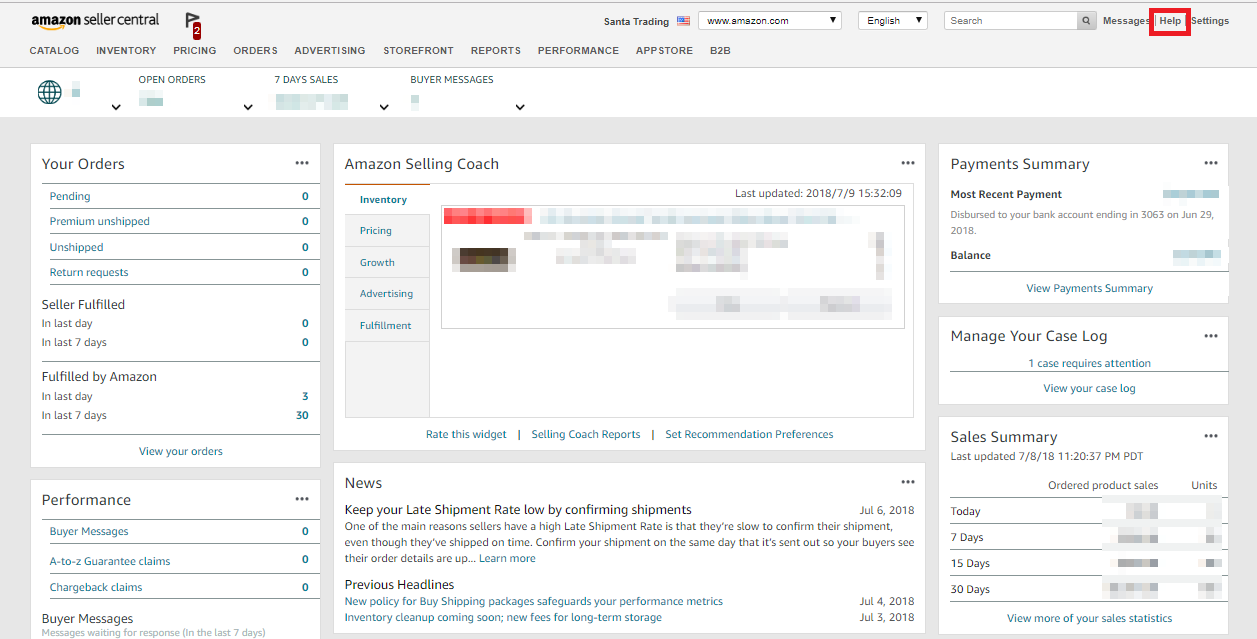The width and height of the screenshot is (1257, 639).
Task: Select the Advertising tab in Selling Coach
Action: tap(387, 294)
